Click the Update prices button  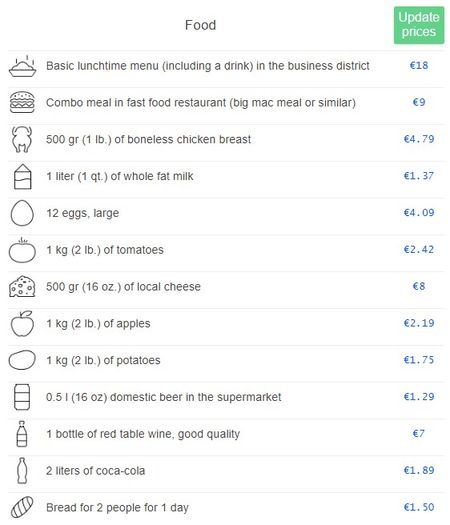pos(419,25)
